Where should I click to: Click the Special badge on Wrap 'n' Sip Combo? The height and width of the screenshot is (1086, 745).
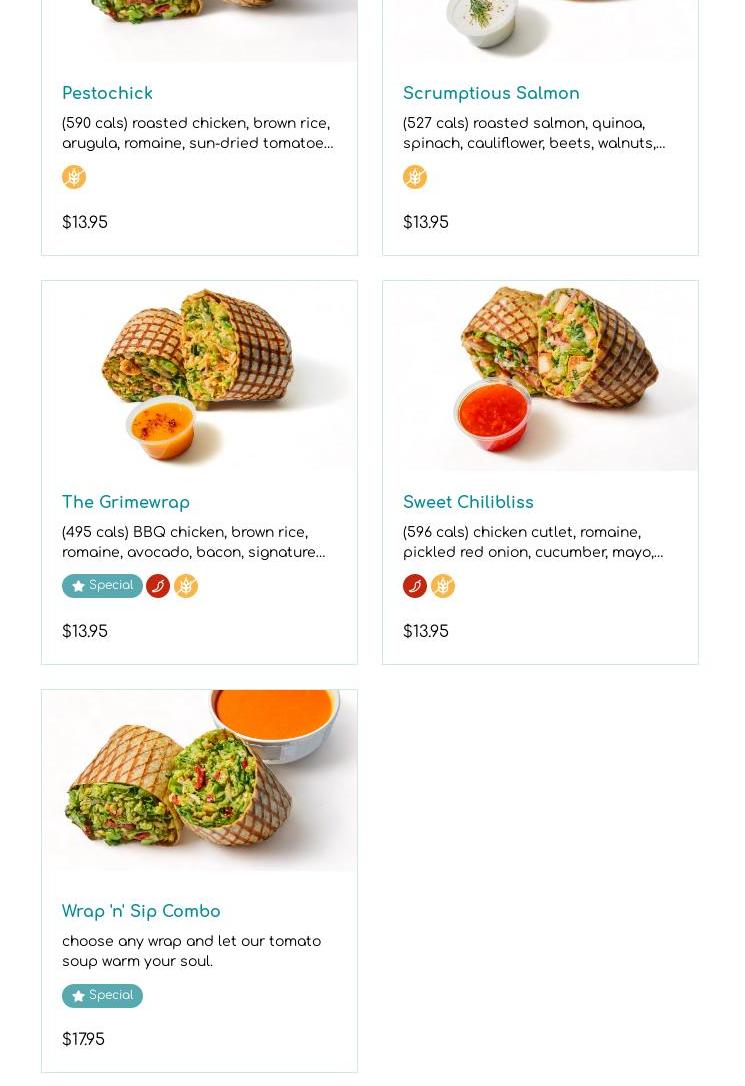pyautogui.click(x=102, y=996)
